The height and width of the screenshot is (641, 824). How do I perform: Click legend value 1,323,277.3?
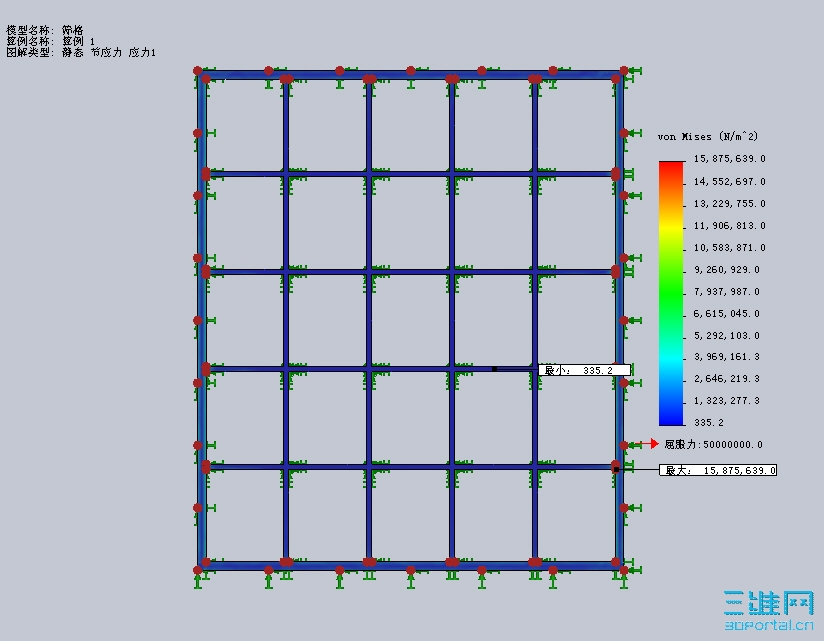click(x=727, y=401)
